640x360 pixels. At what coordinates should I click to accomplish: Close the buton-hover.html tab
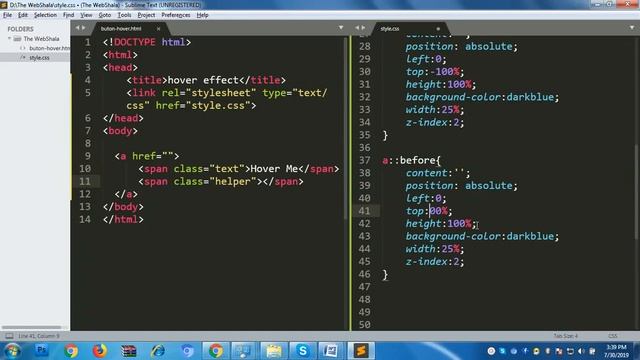(158, 29)
